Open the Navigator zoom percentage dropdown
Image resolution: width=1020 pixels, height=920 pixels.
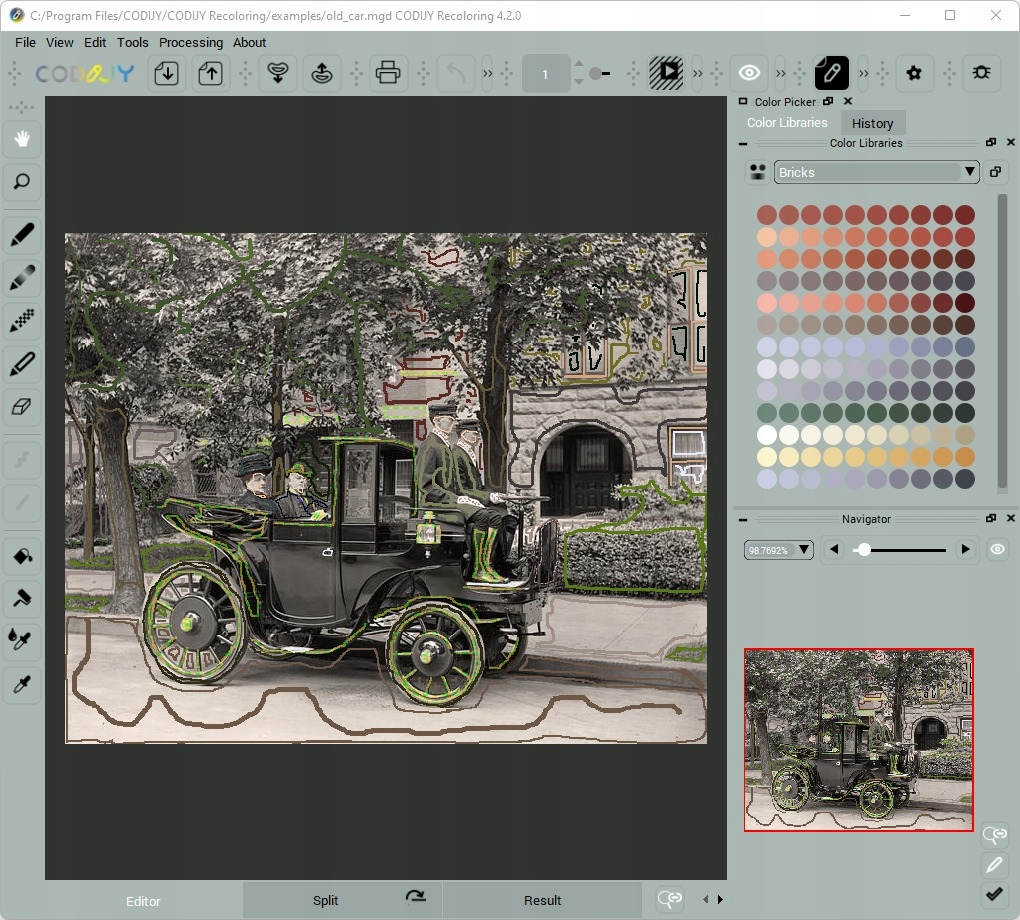tap(780, 550)
